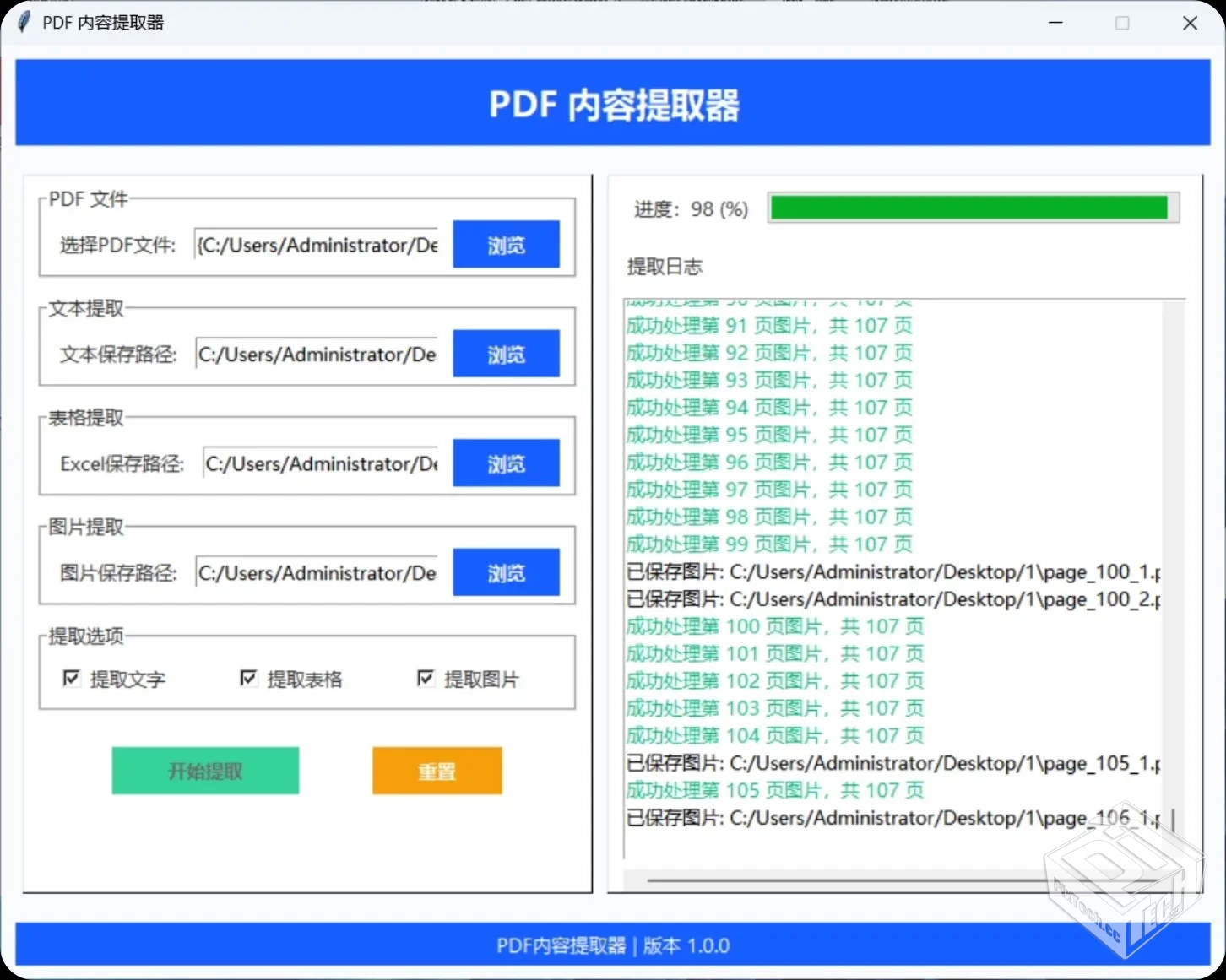Browse for the text save path
This screenshot has height=980, width=1226.
pos(505,353)
